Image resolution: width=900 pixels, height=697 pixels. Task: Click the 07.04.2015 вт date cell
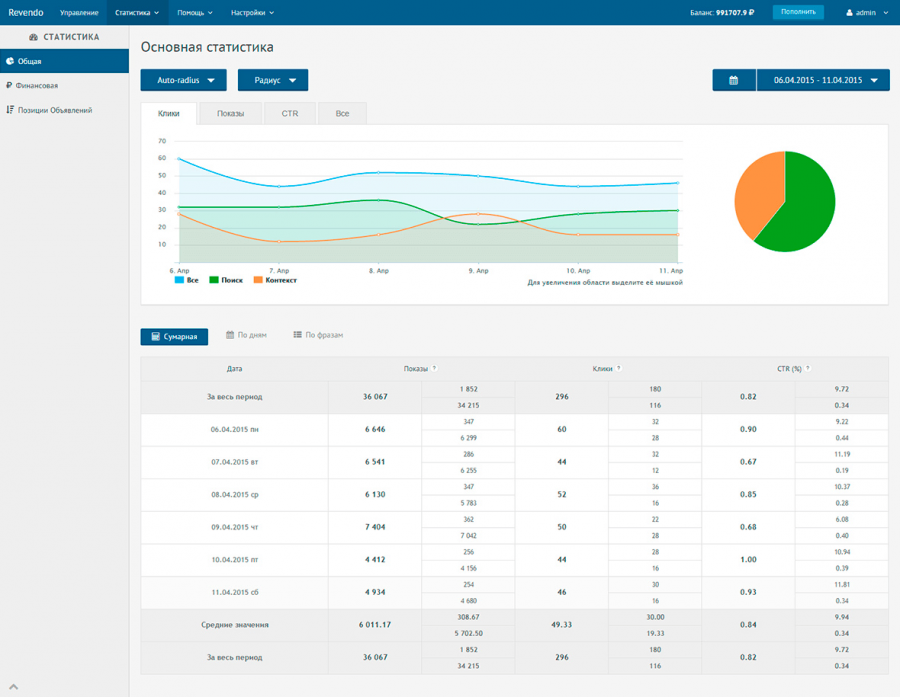tap(235, 462)
